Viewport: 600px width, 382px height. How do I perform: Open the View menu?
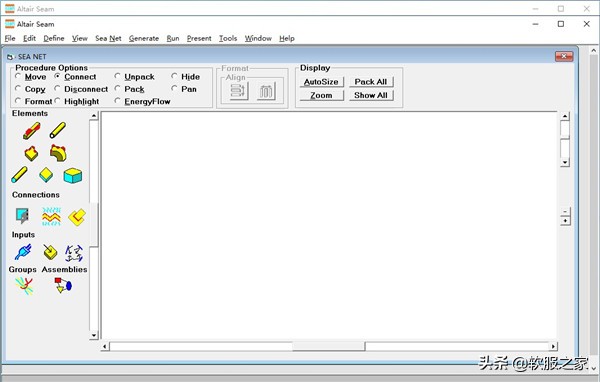point(80,38)
